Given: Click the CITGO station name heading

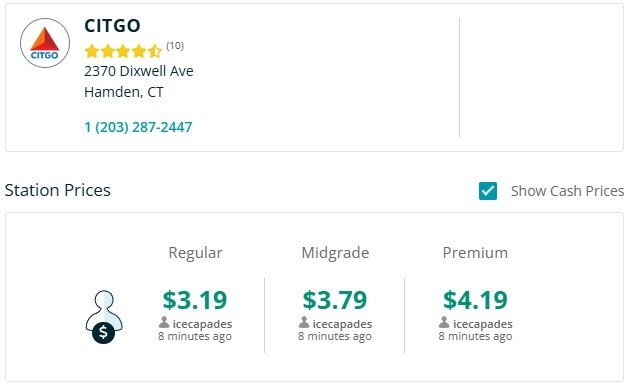Looking at the screenshot, I should click(x=112, y=26).
